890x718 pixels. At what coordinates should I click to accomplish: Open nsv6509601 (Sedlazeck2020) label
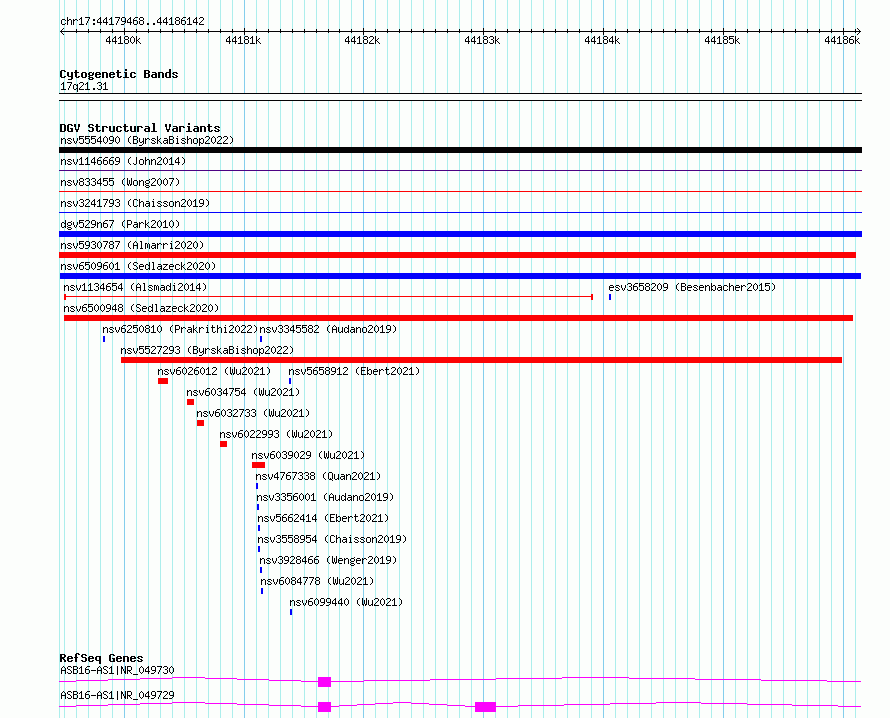point(138,266)
